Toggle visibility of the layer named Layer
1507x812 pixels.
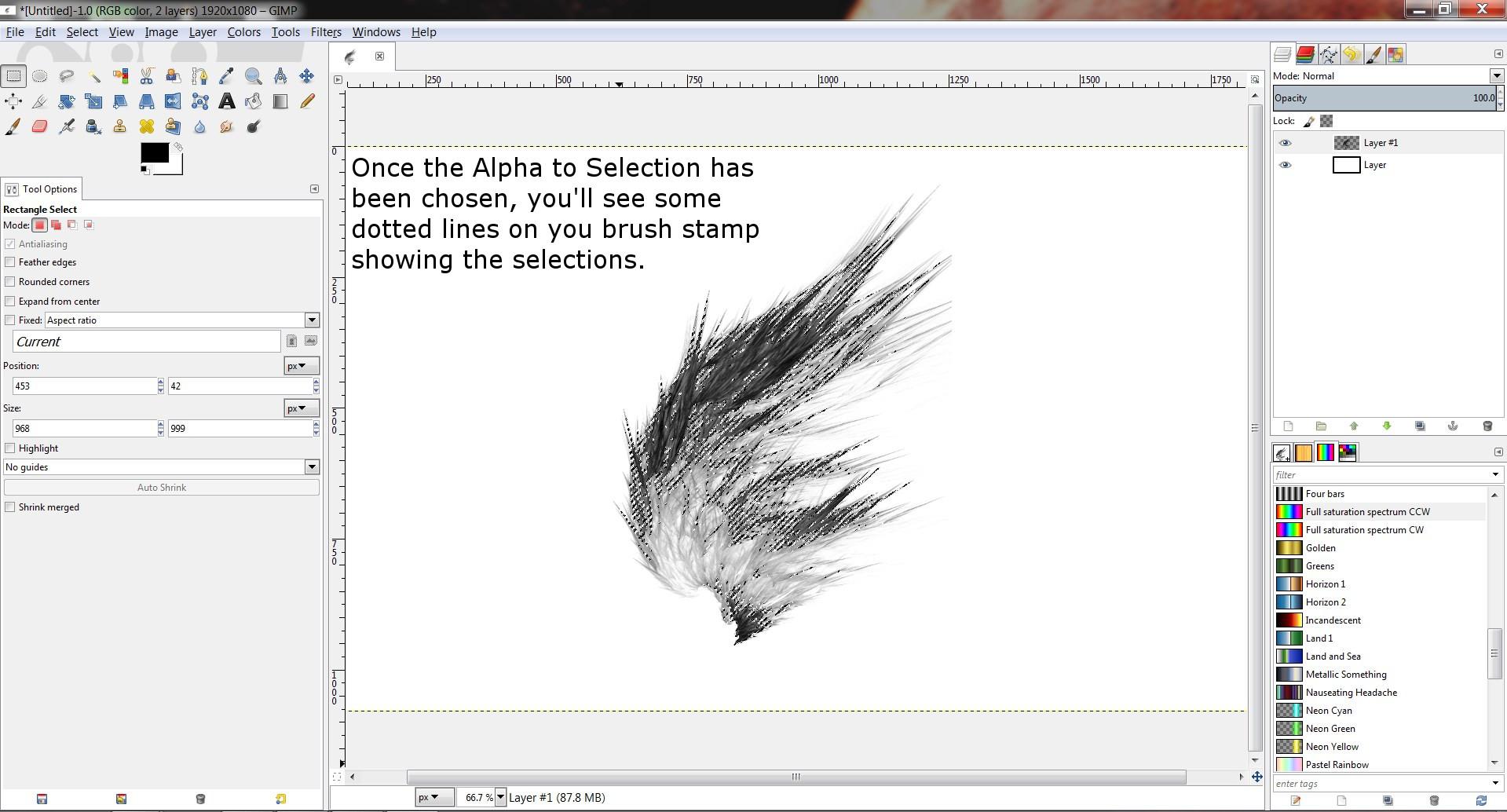coord(1286,165)
